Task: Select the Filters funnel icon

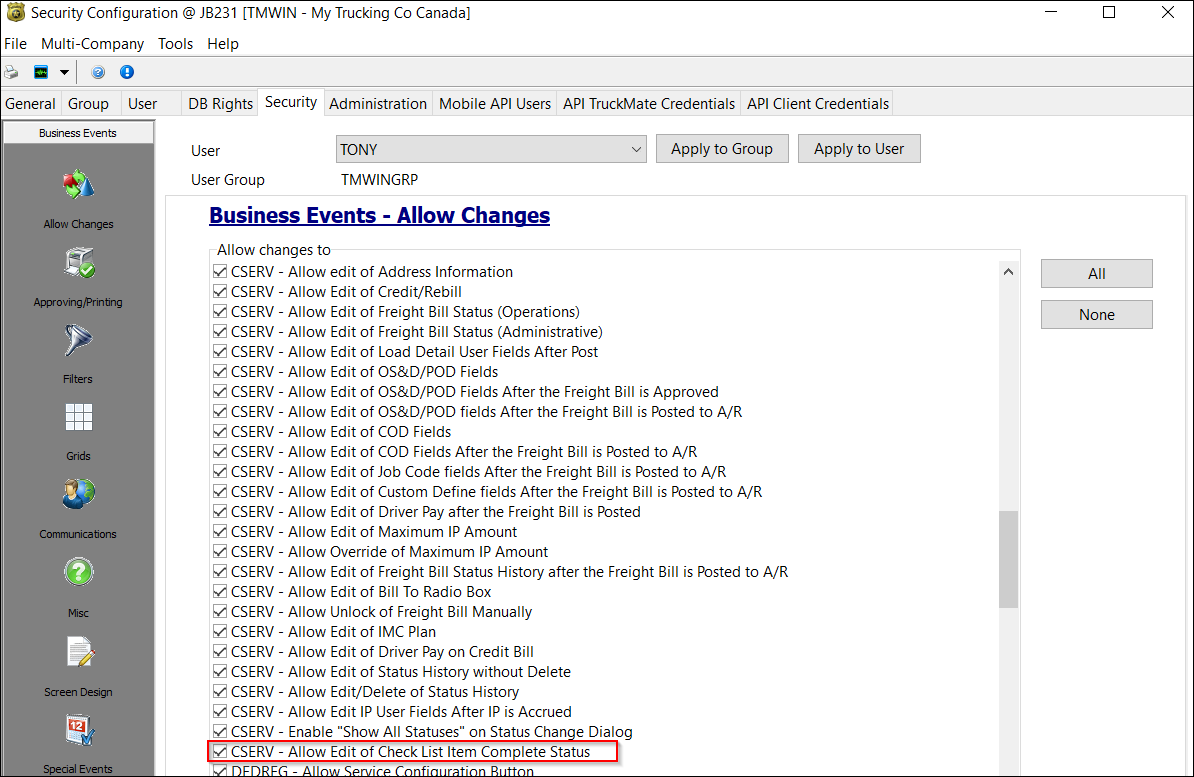Action: (78, 341)
